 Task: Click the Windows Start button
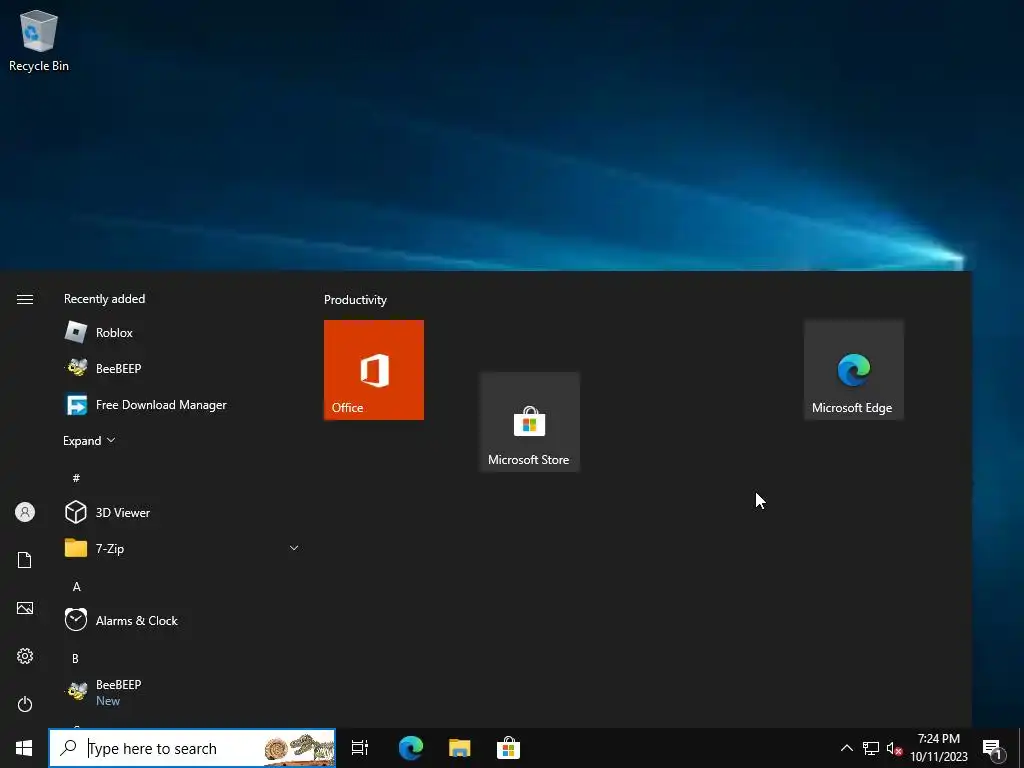24,748
